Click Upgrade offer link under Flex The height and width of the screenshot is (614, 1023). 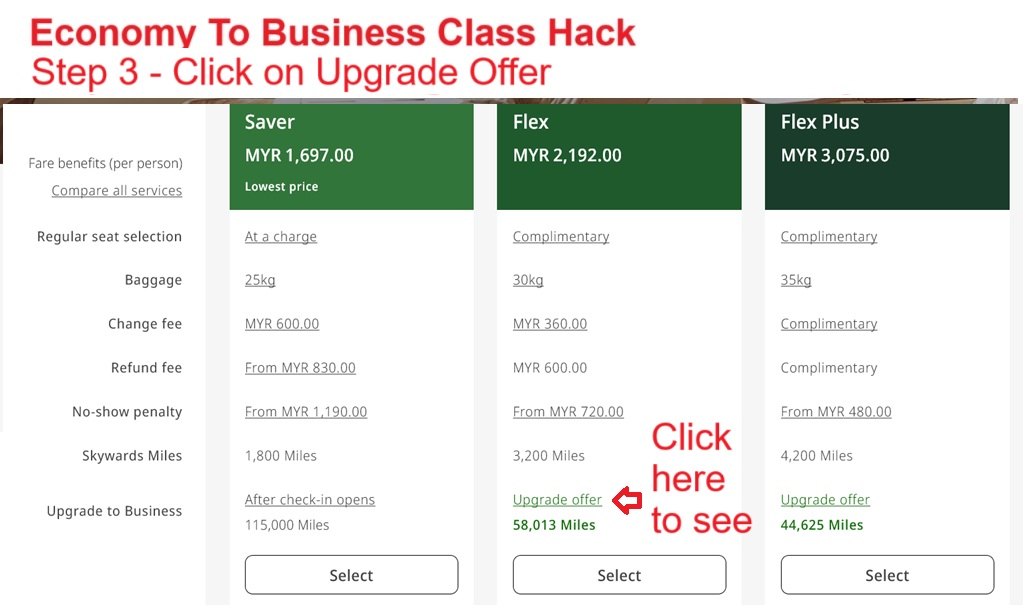(x=557, y=500)
